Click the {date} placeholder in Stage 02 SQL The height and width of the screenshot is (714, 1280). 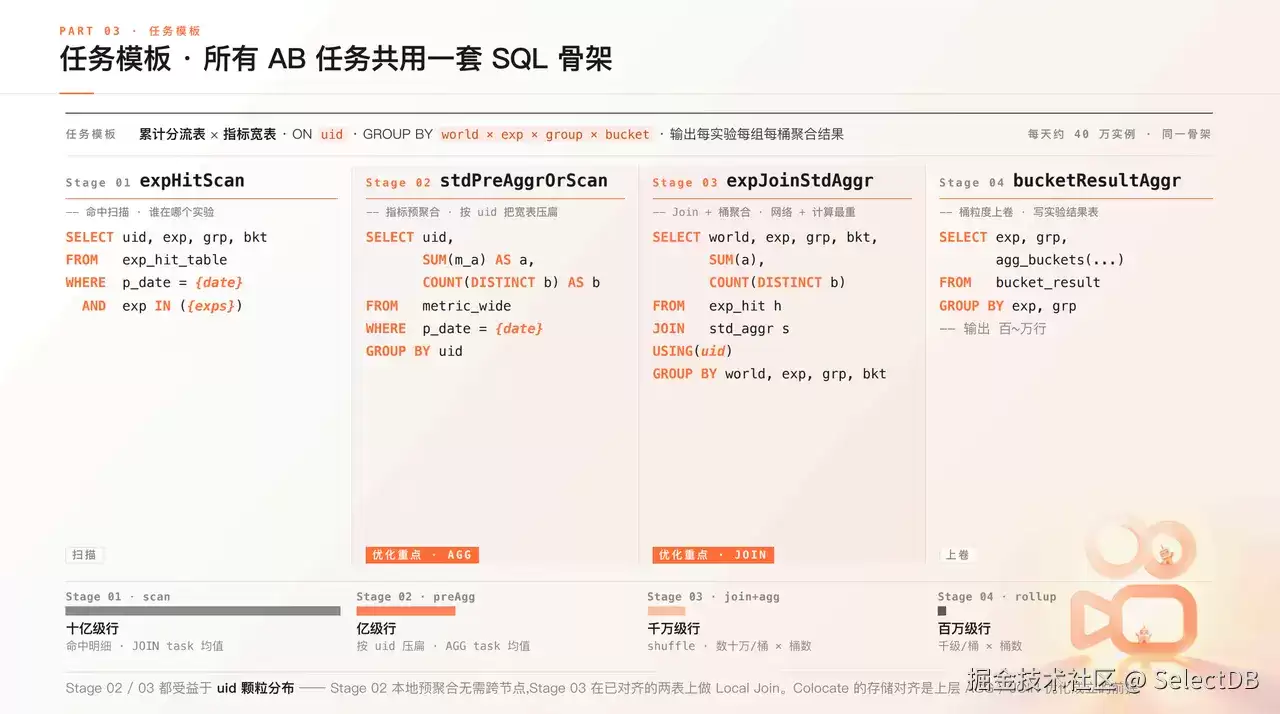519,328
